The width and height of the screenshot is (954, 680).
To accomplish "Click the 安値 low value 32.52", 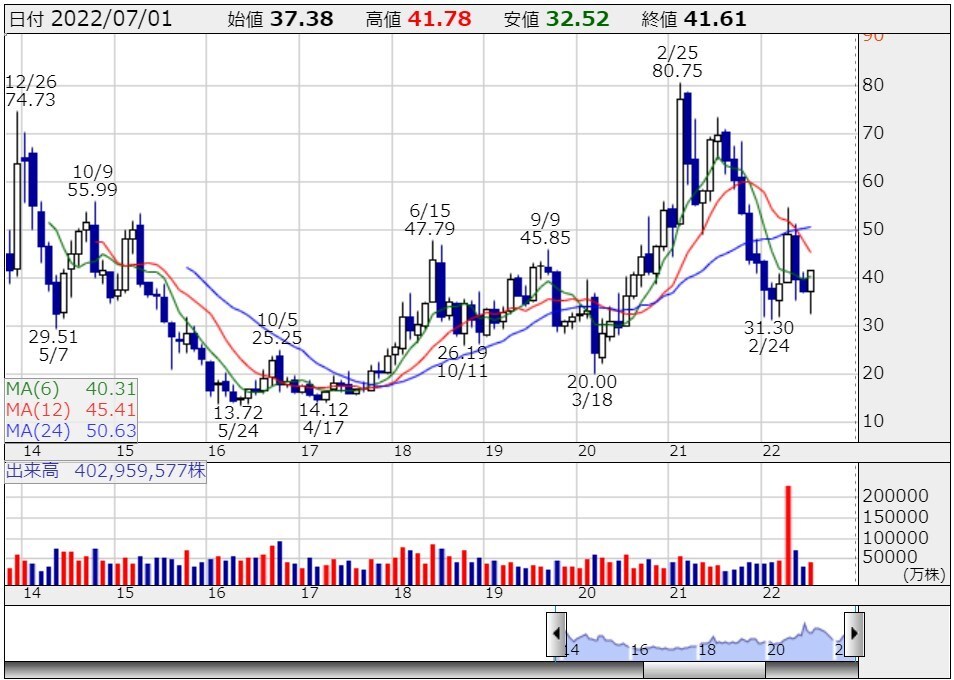I will (x=575, y=19).
